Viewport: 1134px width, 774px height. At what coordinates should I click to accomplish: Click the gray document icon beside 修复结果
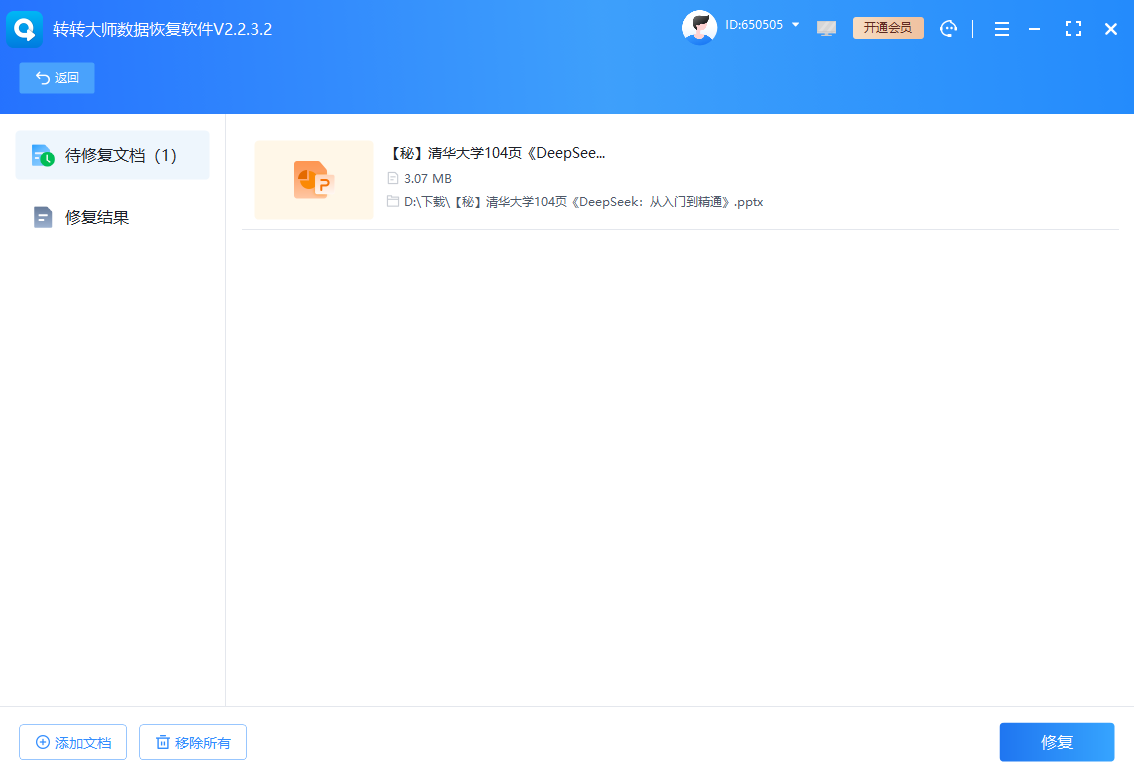click(x=42, y=217)
